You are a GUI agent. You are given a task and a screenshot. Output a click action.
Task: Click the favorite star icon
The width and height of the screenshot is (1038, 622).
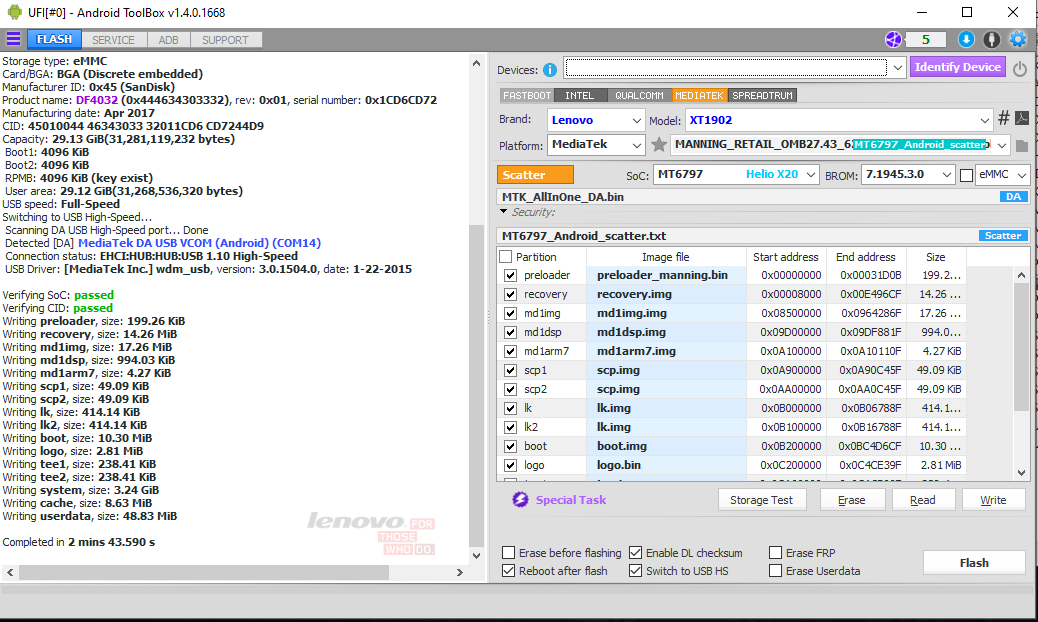[659, 144]
